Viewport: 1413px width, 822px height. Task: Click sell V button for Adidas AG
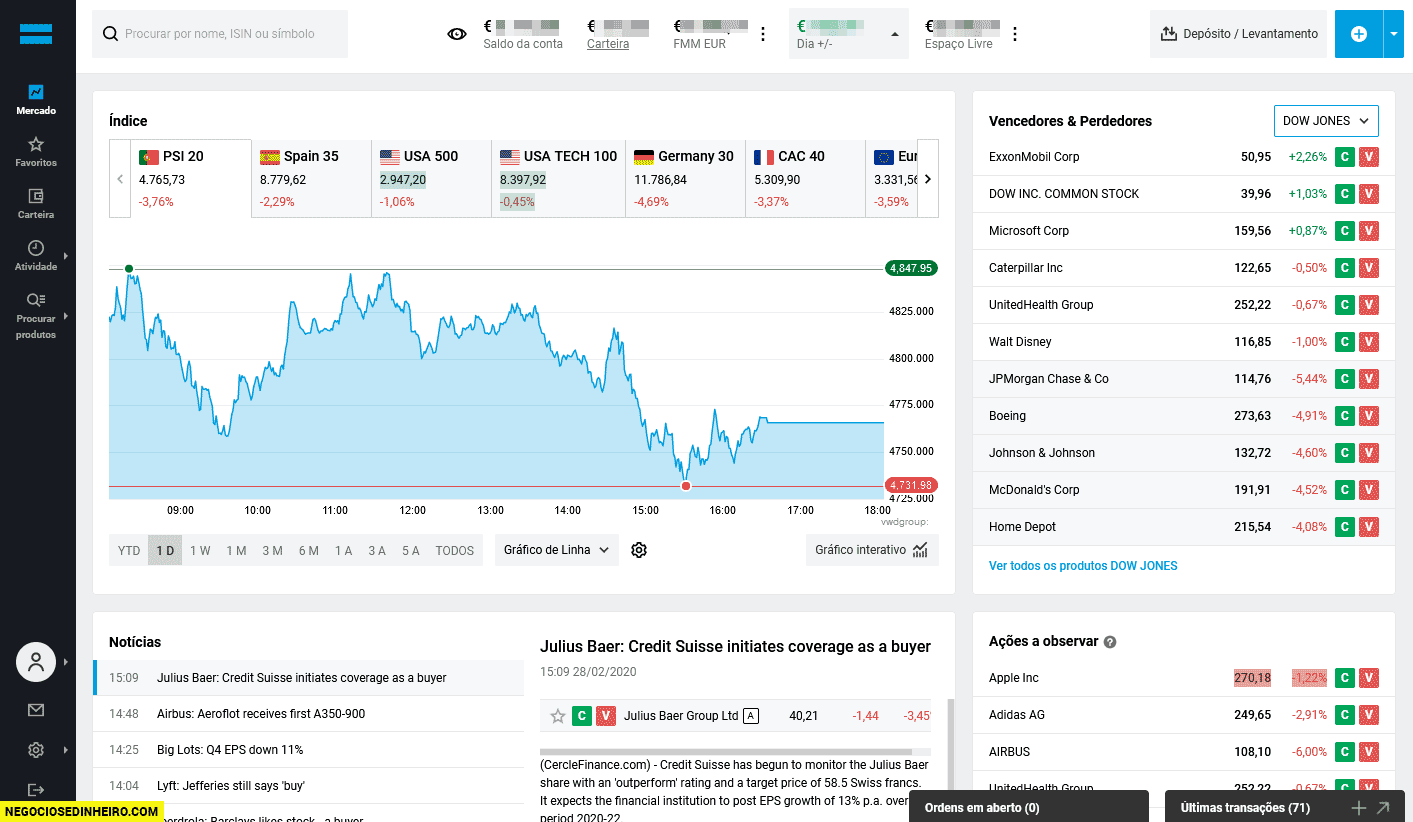click(1369, 715)
